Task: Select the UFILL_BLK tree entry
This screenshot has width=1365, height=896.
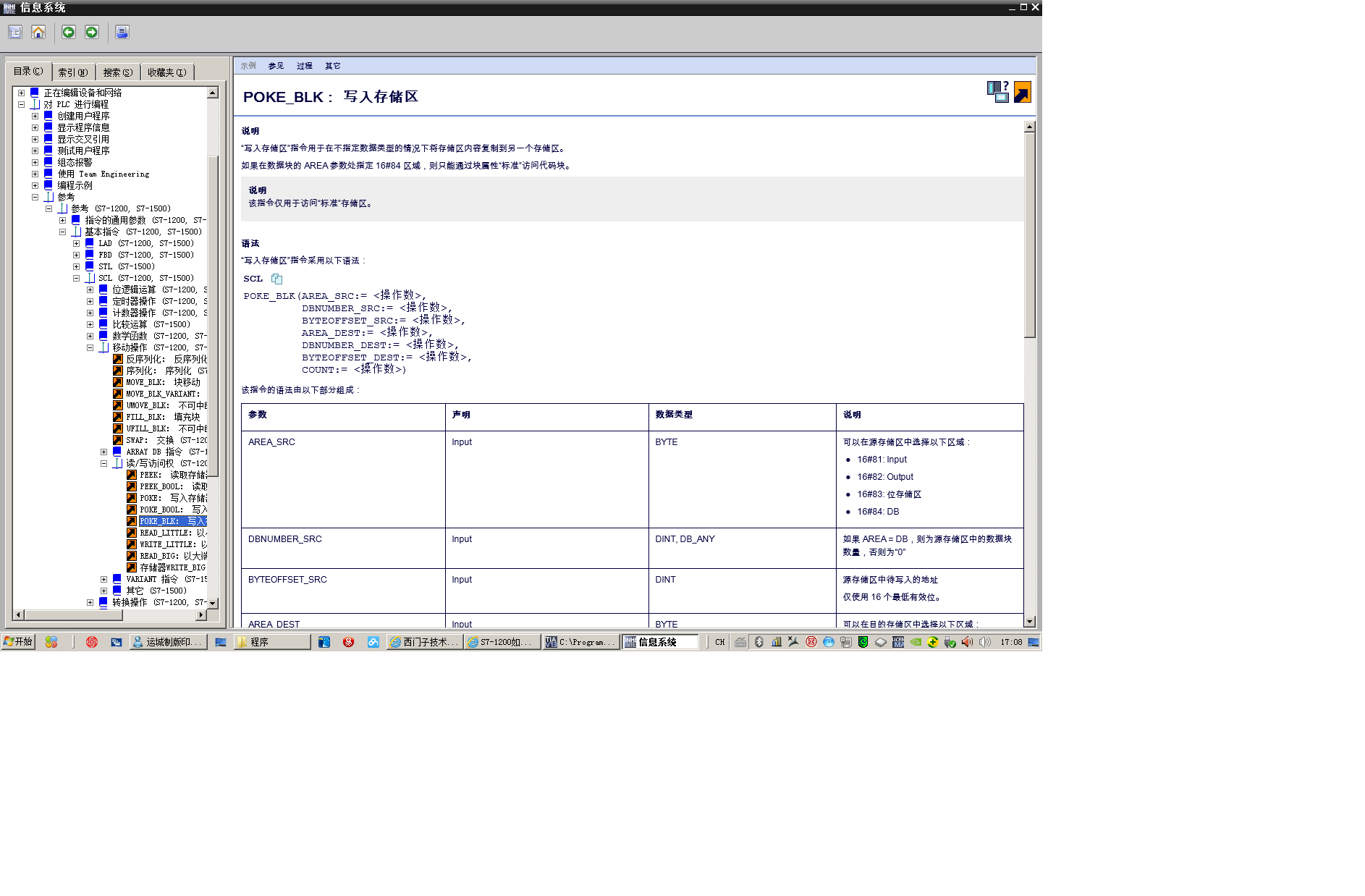Action: click(166, 428)
